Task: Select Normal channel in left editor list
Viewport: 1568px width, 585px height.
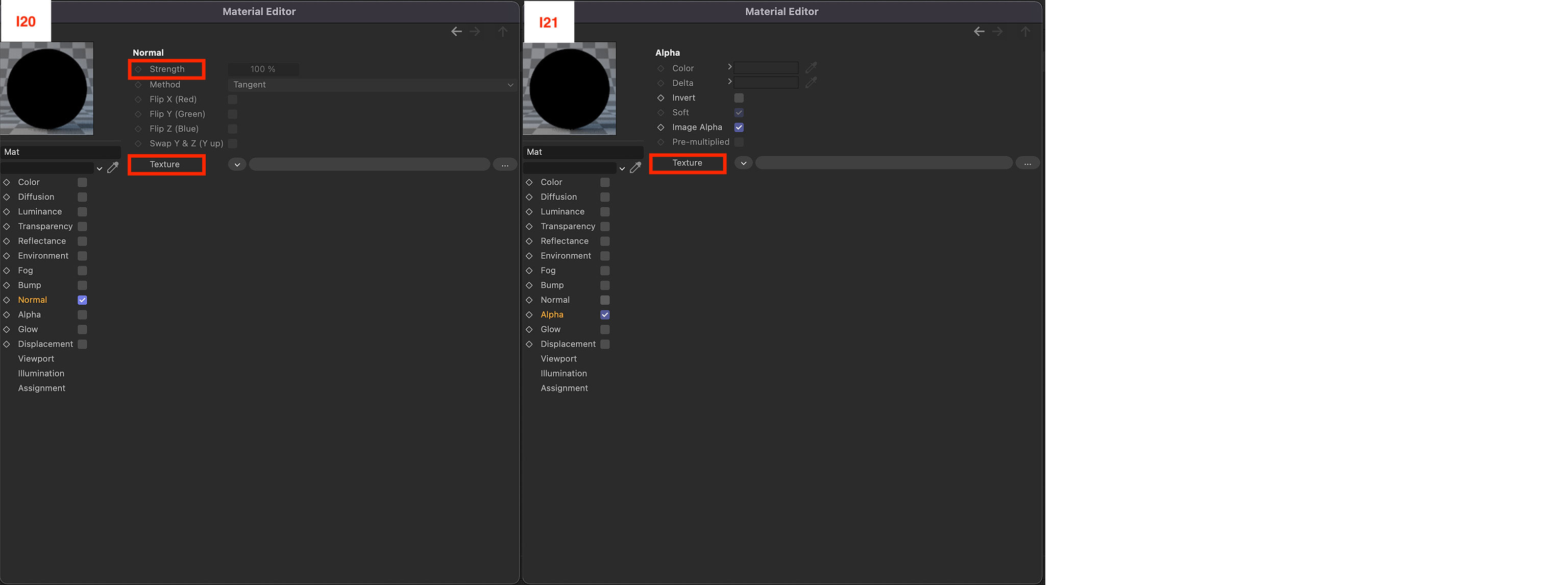Action: coord(32,300)
